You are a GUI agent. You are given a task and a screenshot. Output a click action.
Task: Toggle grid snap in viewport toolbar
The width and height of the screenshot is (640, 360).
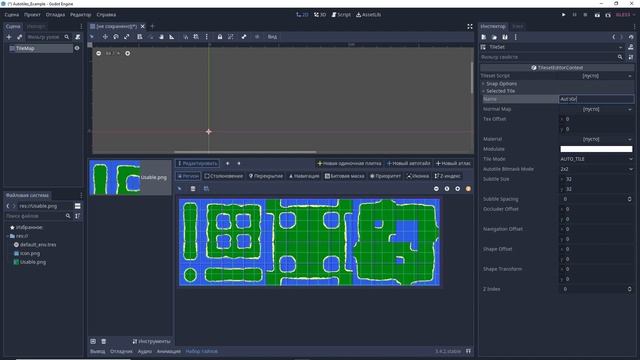click(x=196, y=37)
